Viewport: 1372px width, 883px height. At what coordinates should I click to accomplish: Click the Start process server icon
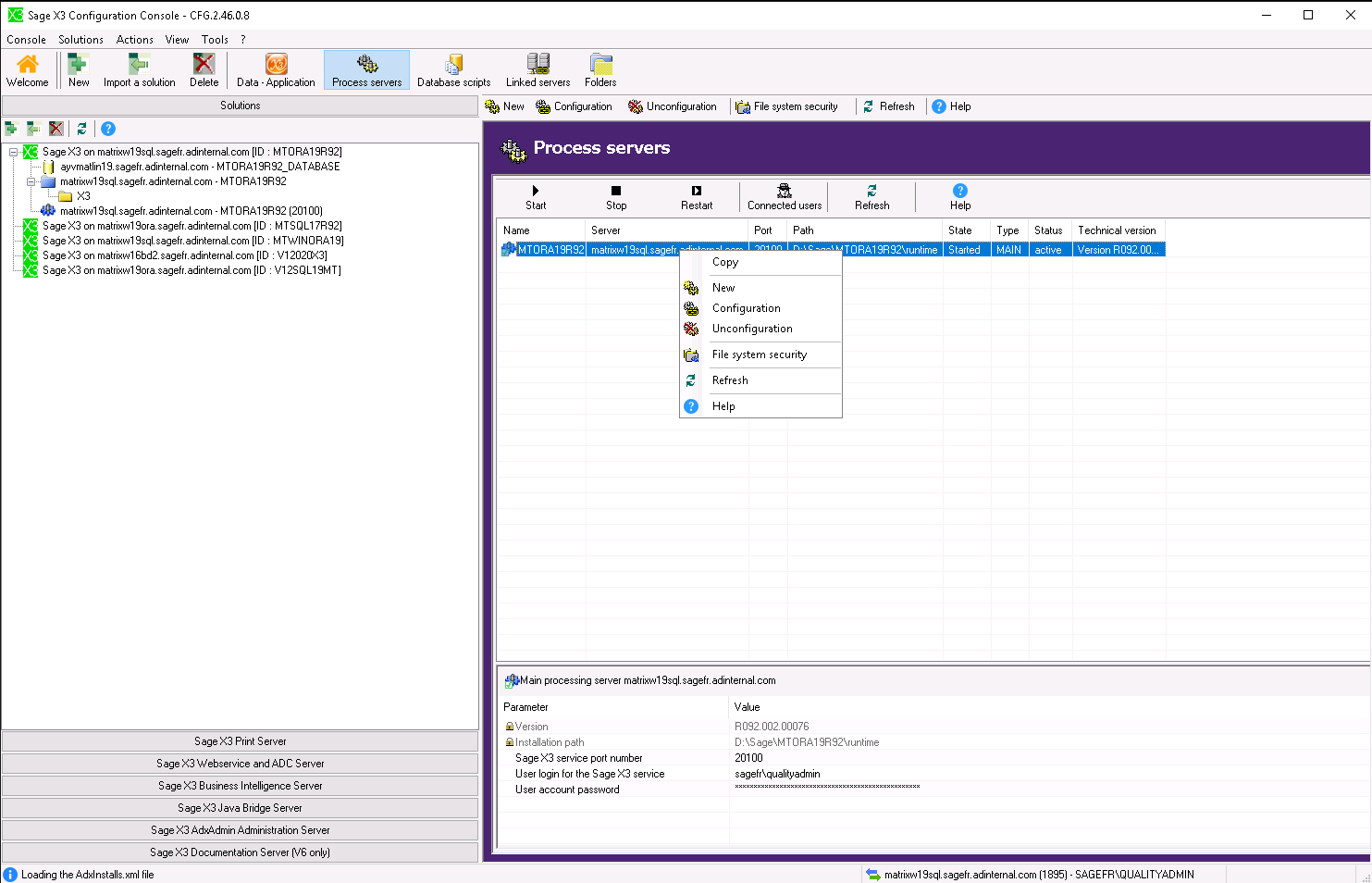[536, 196]
